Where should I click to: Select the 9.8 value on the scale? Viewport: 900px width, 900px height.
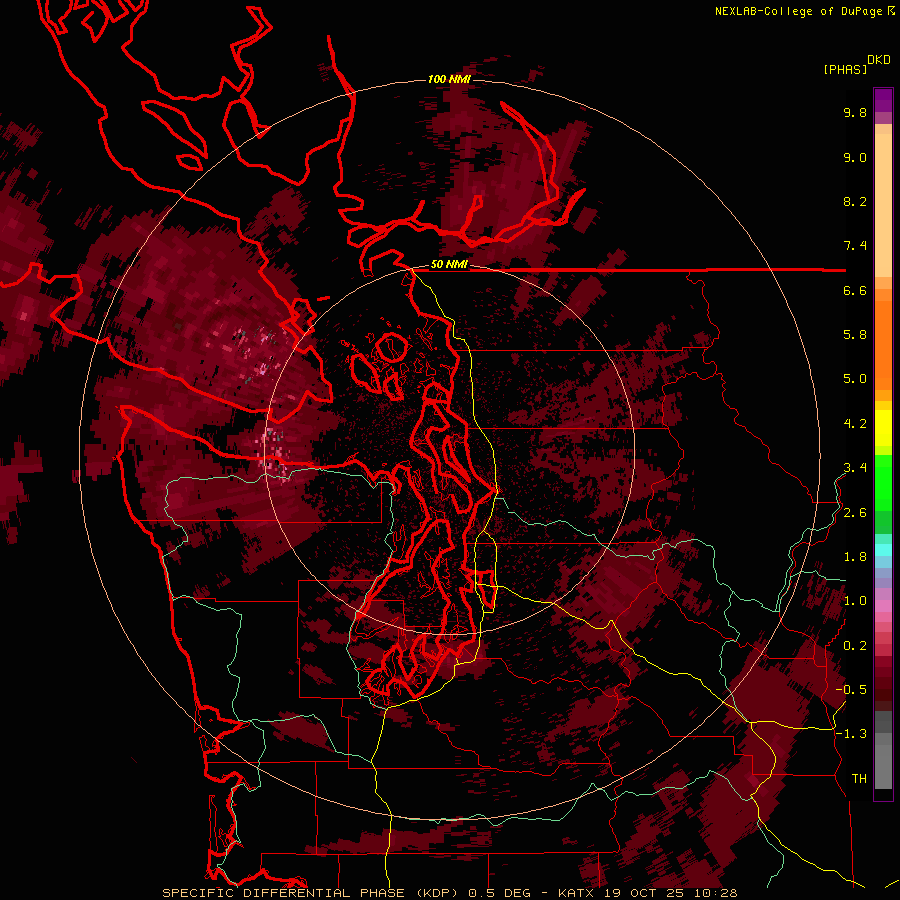click(x=855, y=112)
